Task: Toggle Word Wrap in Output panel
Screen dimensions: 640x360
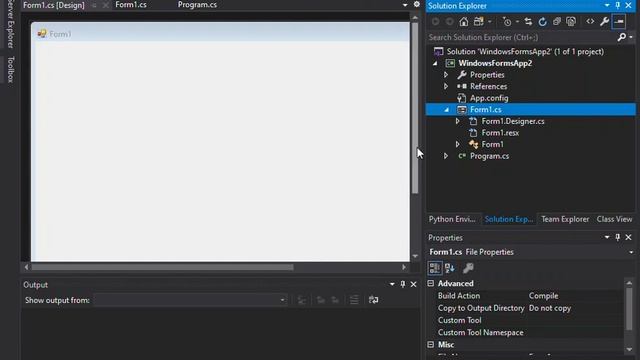Action: coord(373,300)
